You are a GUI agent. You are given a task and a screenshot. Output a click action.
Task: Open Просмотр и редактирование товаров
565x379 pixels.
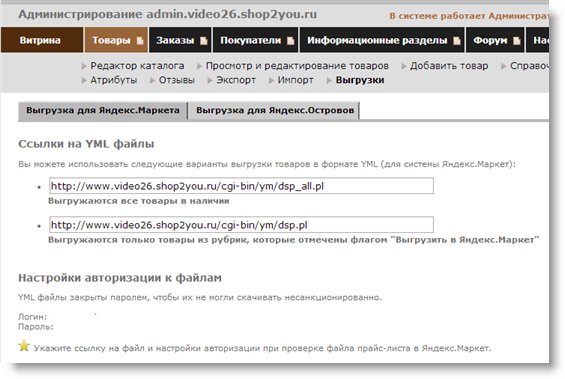(297, 66)
